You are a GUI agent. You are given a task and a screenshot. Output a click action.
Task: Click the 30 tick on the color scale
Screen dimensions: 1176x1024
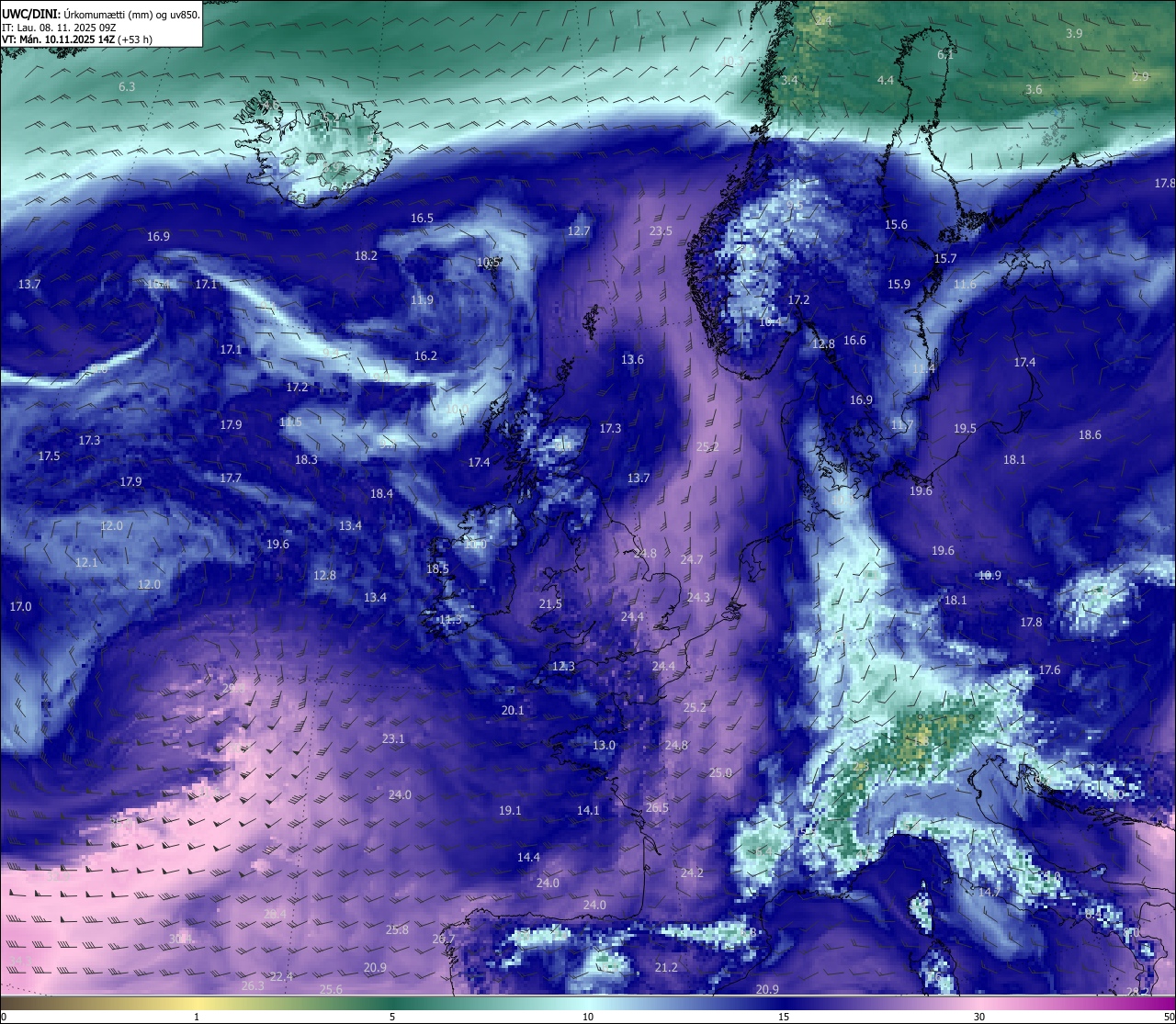(x=979, y=1017)
